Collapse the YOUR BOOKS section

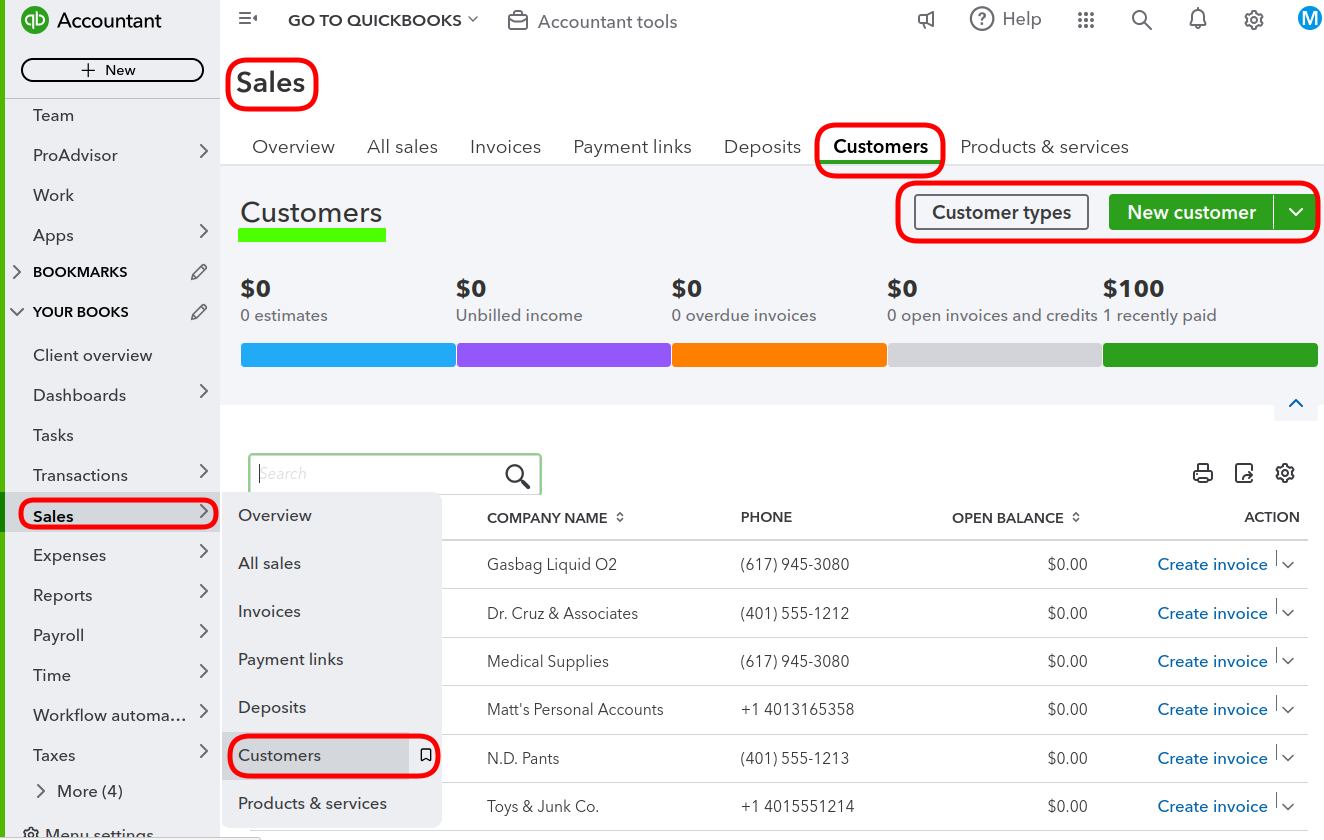point(17,312)
